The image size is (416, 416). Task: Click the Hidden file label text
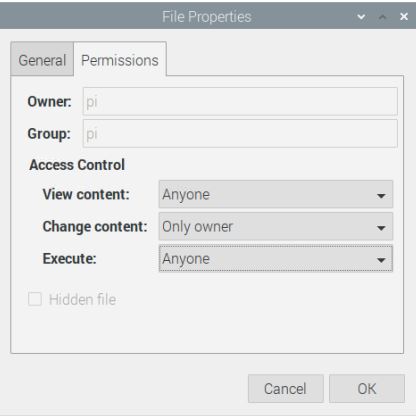82,299
